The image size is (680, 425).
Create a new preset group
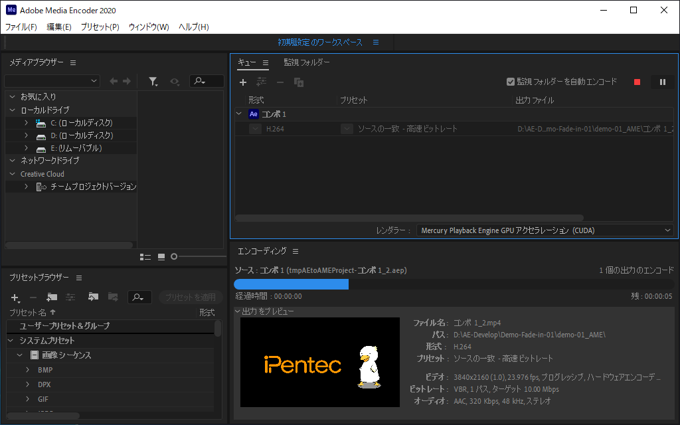pos(52,297)
